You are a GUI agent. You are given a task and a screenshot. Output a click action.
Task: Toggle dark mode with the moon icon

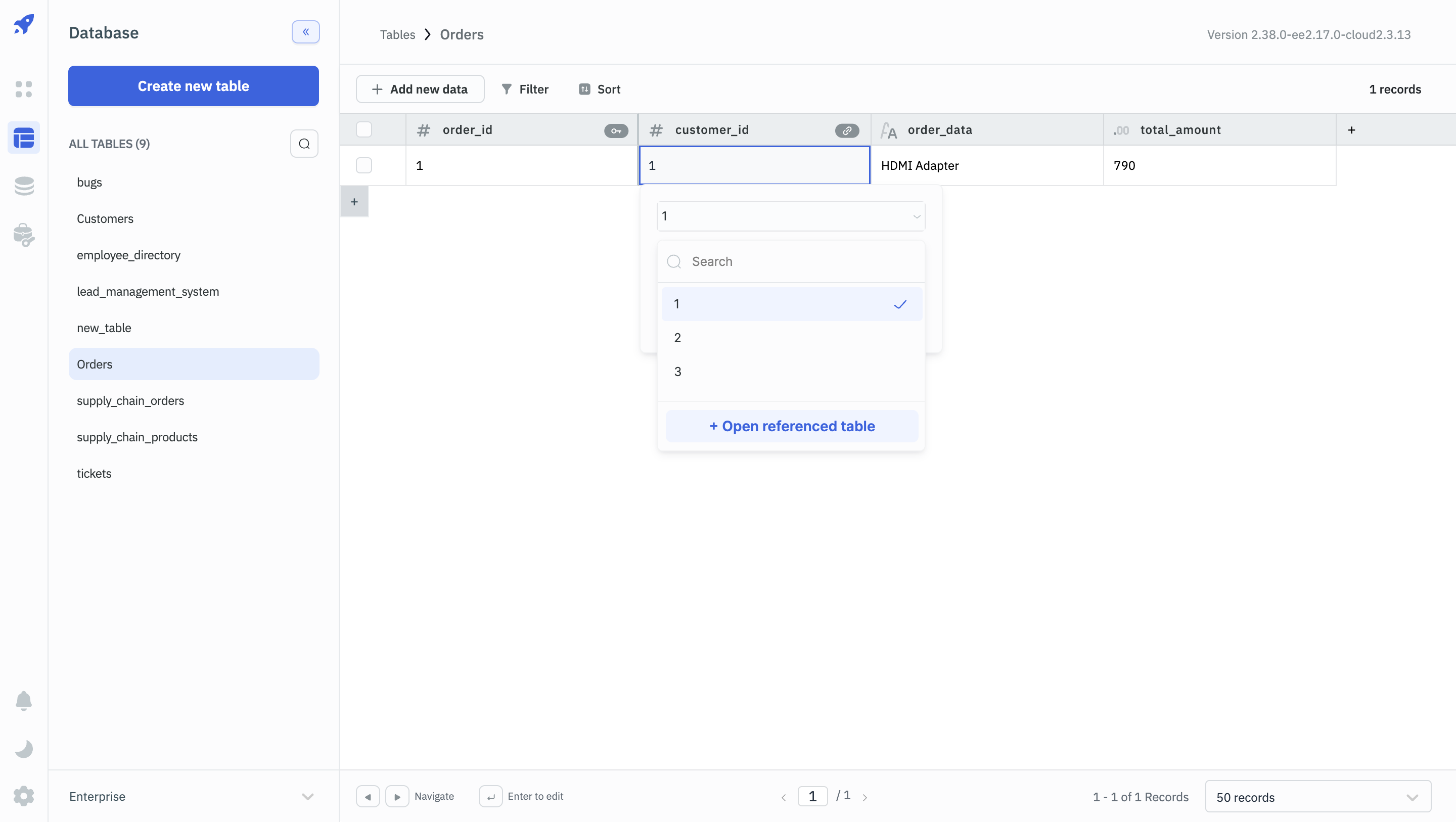[24, 749]
